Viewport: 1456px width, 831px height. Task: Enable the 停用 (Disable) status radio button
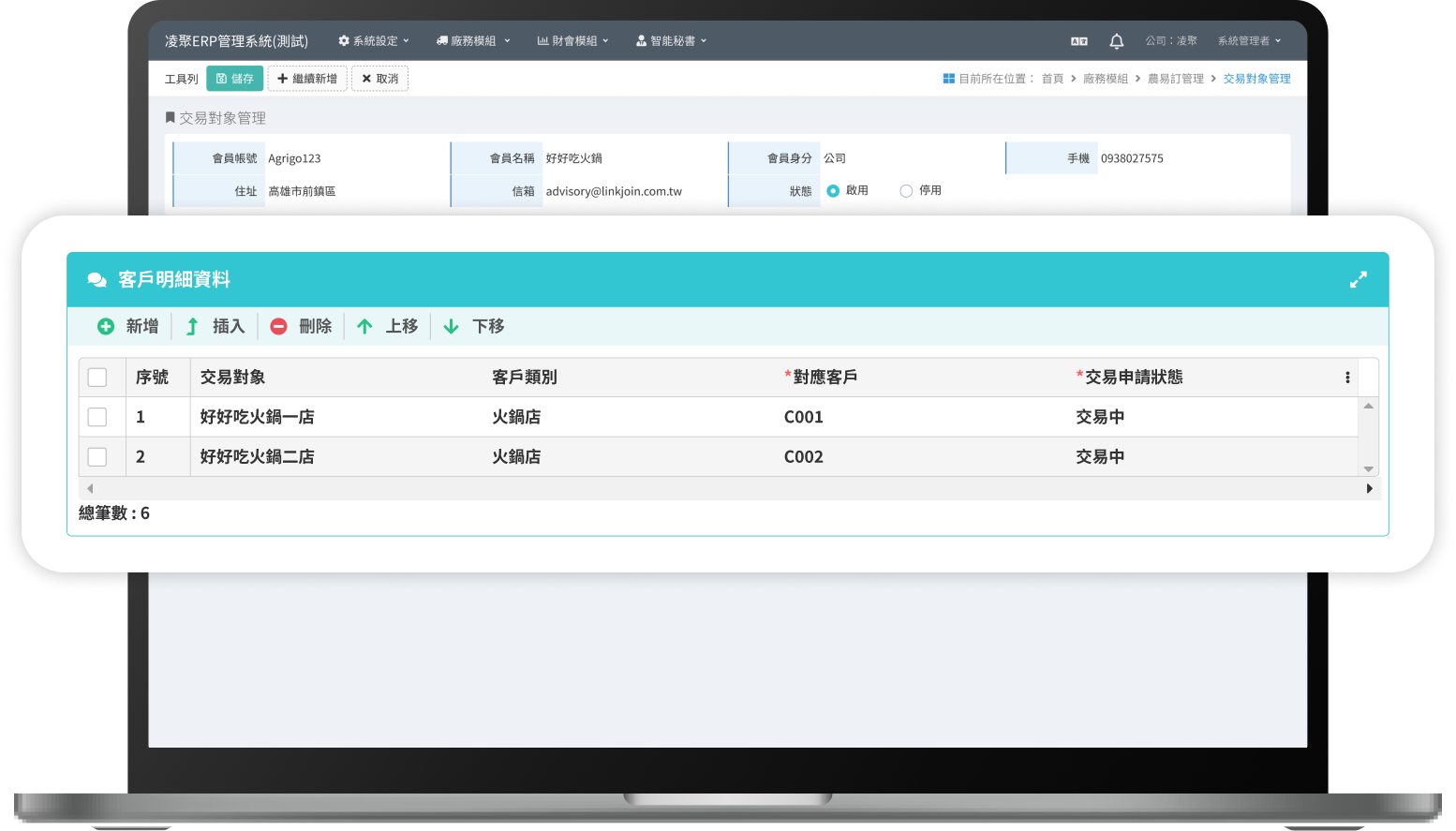pyautogui.click(x=906, y=190)
